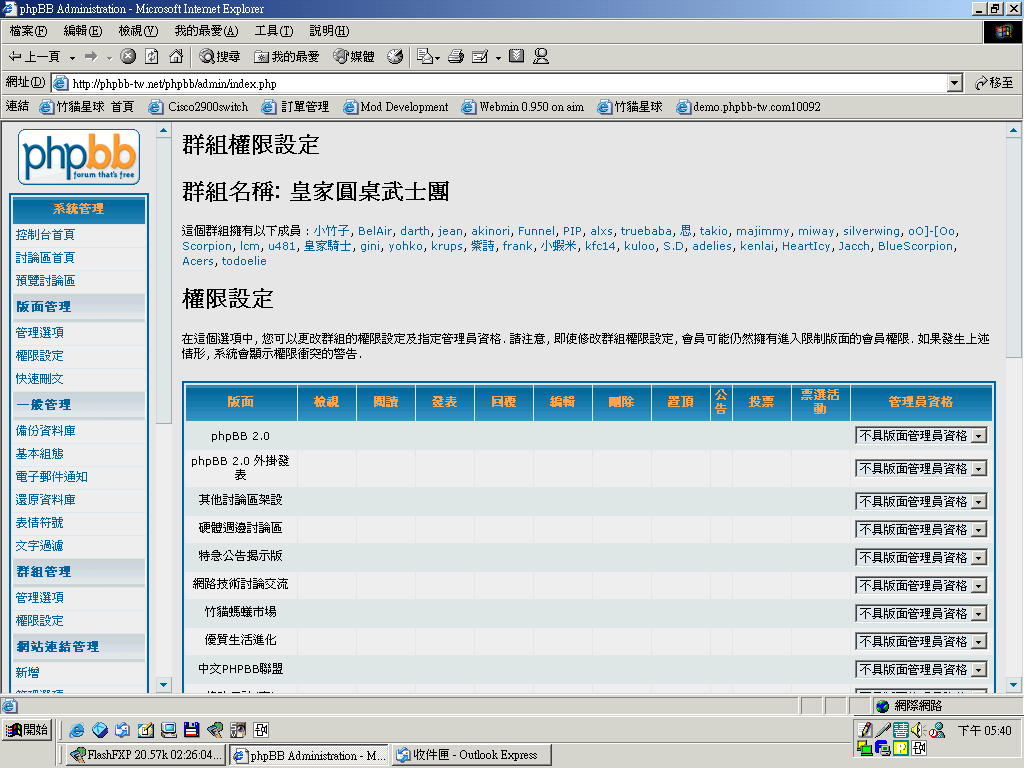
Task: Open the History icon in the toolbar
Action: click(x=395, y=57)
